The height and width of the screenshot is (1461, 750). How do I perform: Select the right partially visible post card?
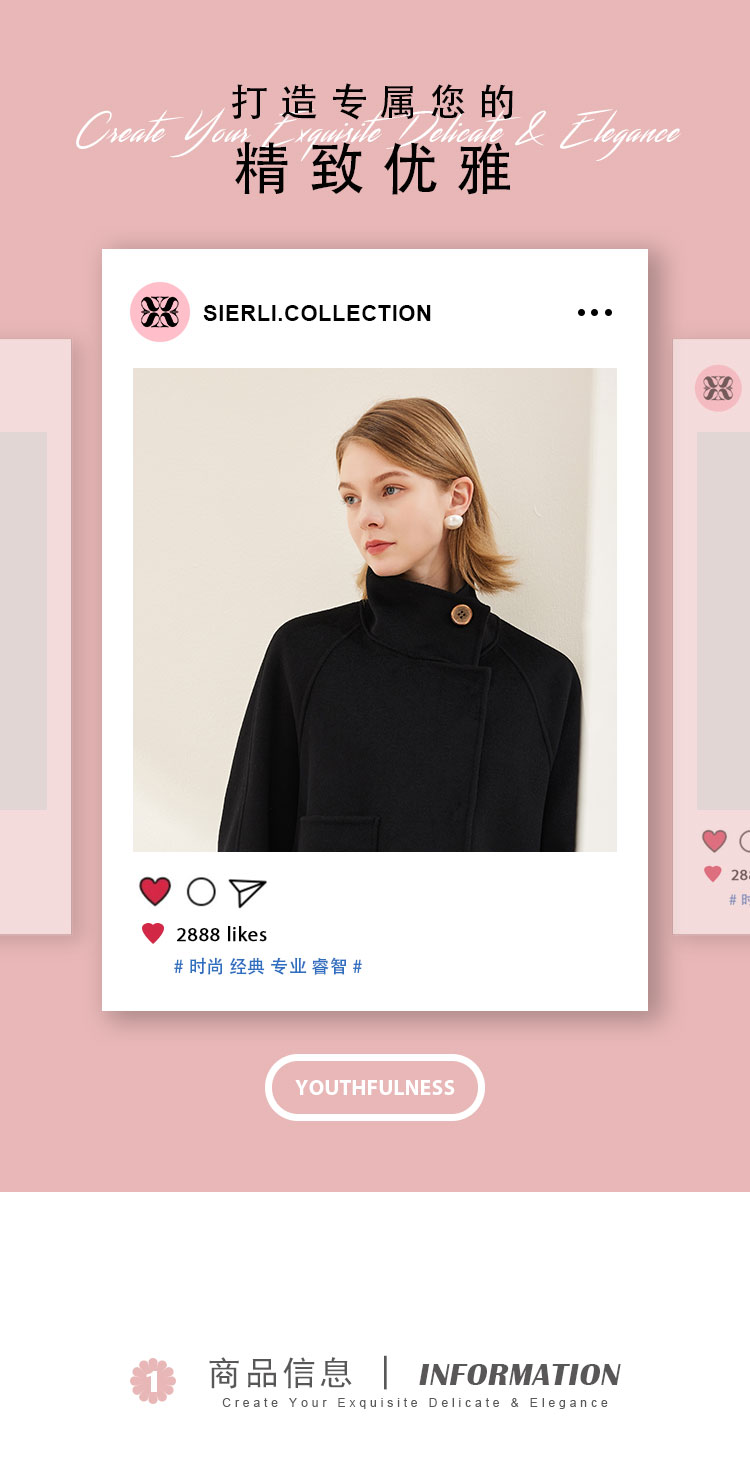click(711, 637)
